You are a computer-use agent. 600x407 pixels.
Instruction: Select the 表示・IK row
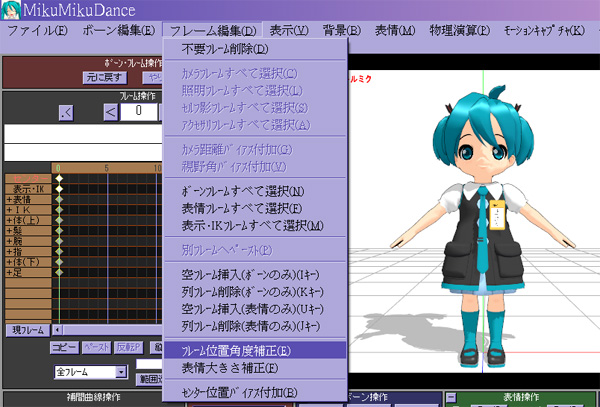point(28,189)
